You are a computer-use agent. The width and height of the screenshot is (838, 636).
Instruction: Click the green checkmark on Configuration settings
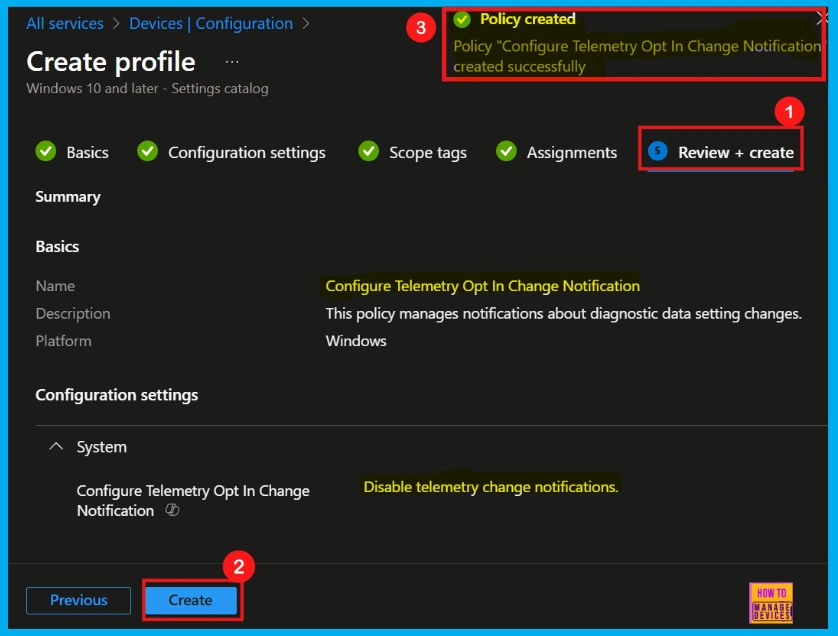148,151
